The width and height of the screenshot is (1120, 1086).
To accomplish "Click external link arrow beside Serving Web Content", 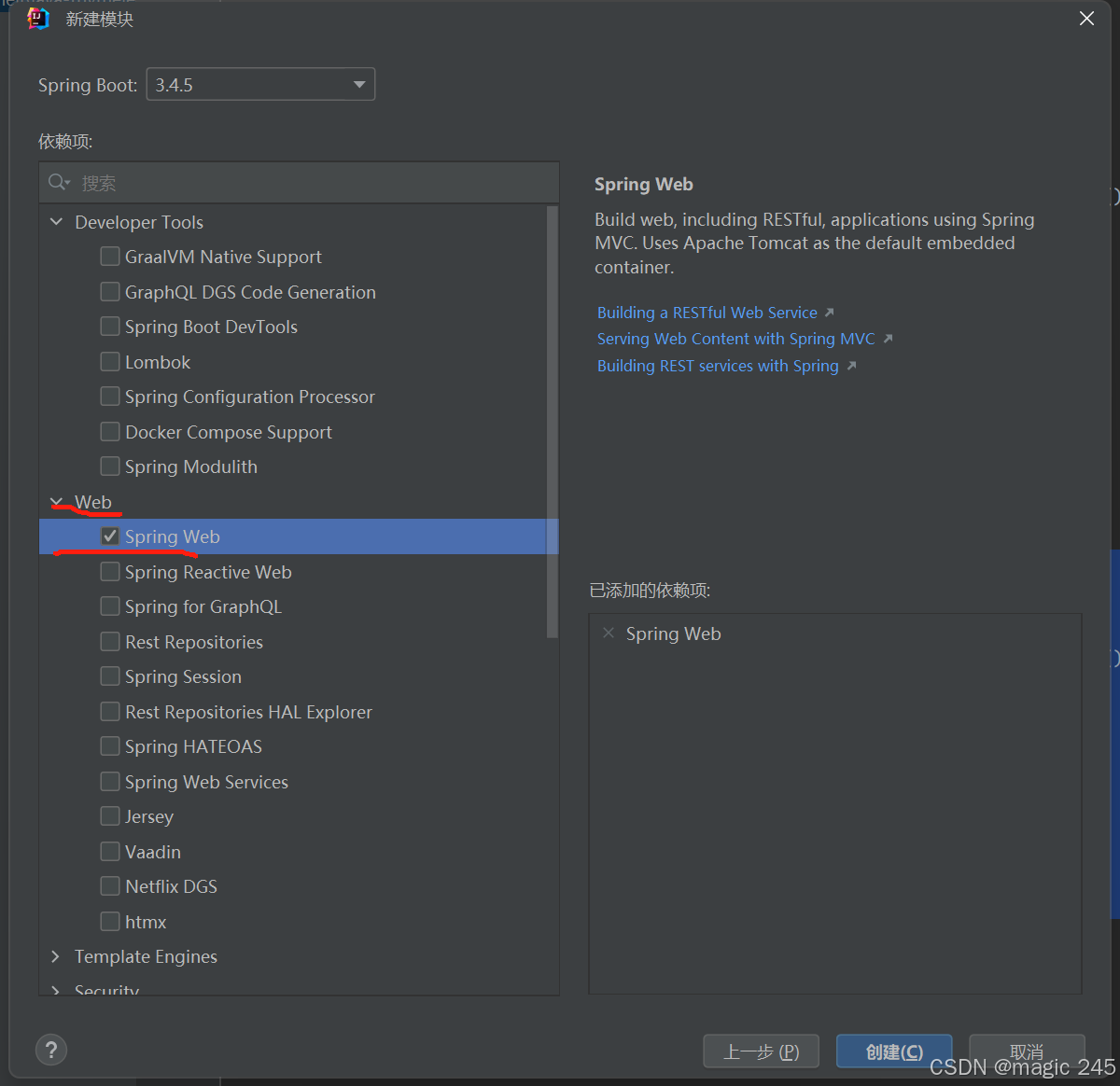I will point(888,339).
